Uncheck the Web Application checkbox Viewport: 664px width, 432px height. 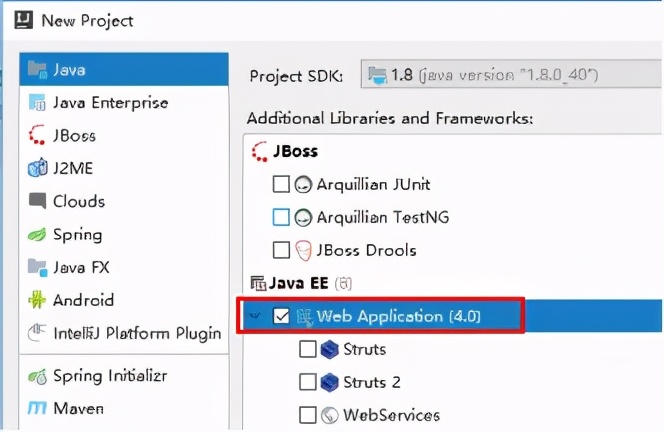(x=281, y=316)
